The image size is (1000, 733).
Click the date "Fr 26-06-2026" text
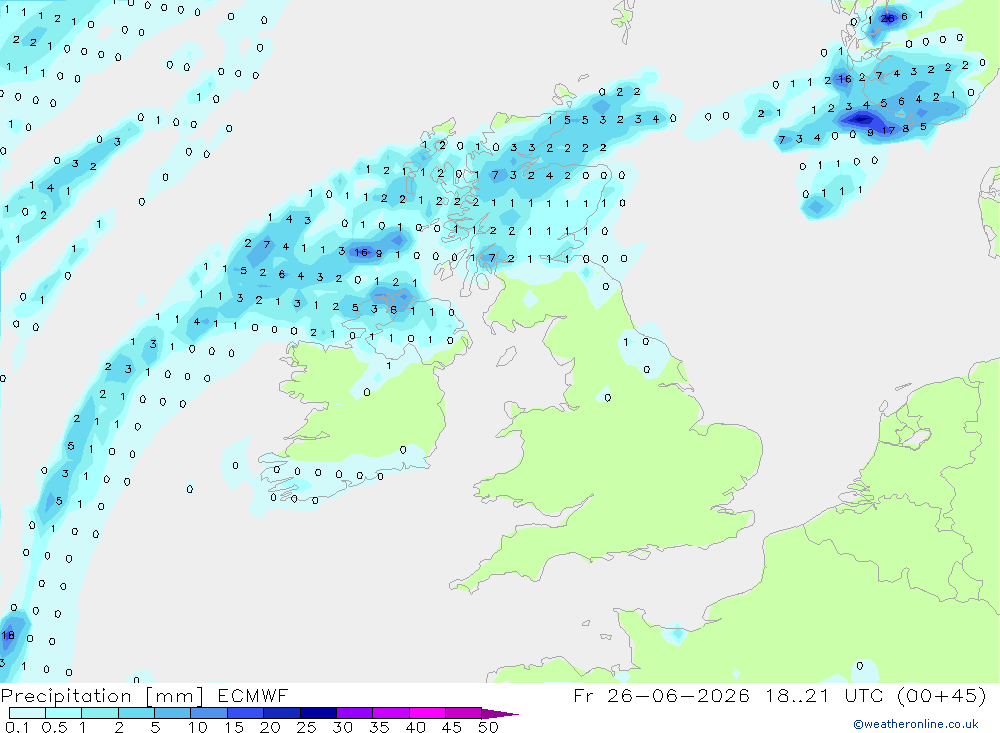[661, 695]
